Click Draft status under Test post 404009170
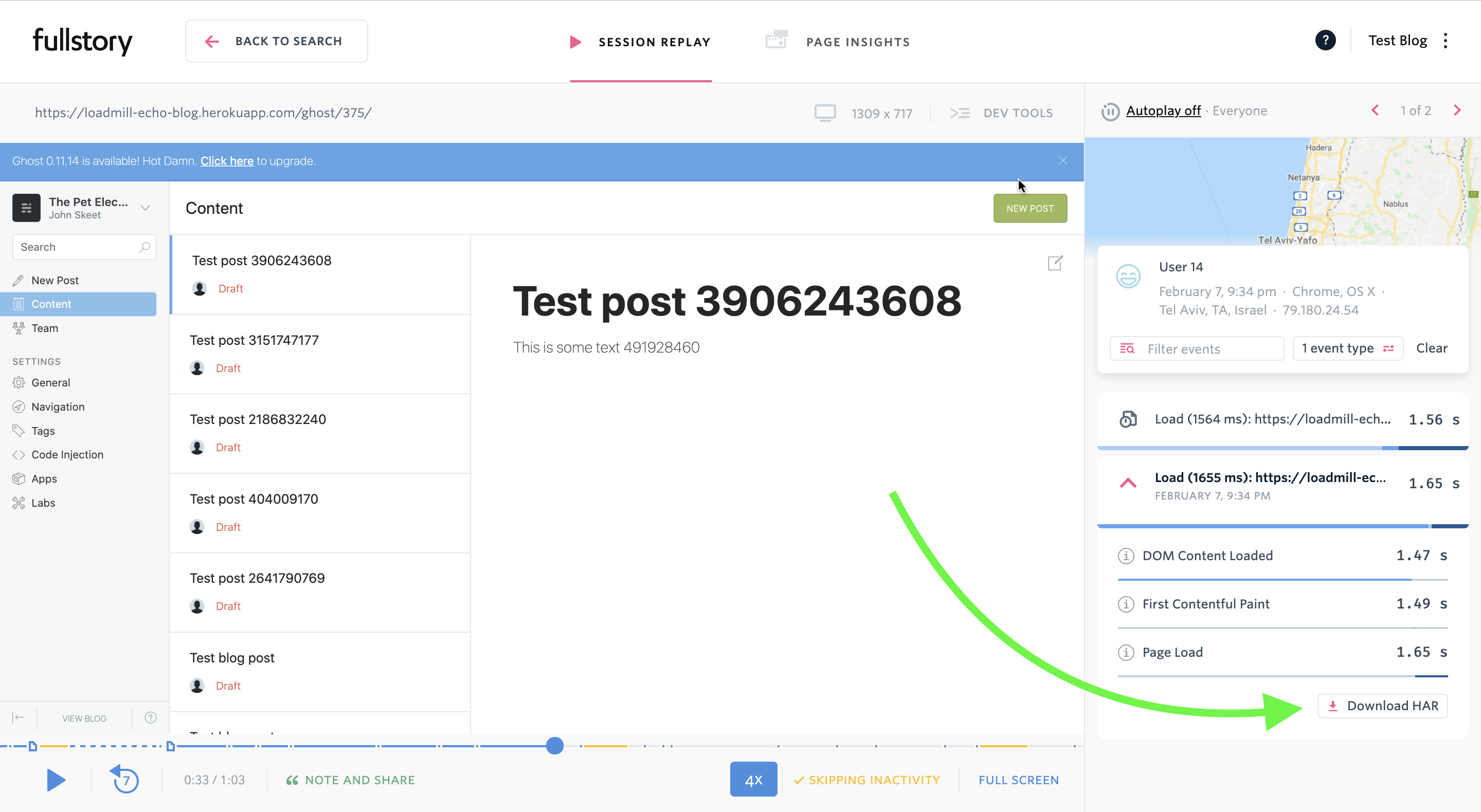The width and height of the screenshot is (1481, 812). coord(228,527)
